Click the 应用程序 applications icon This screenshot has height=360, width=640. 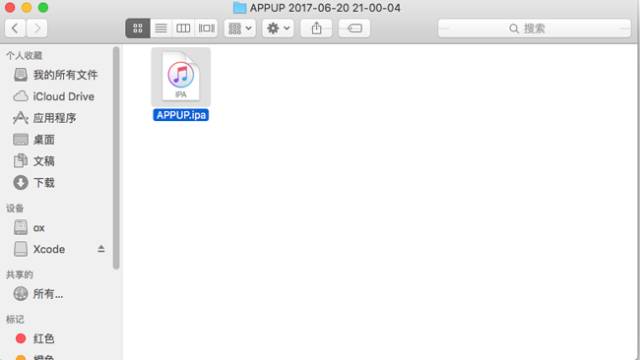(20, 118)
